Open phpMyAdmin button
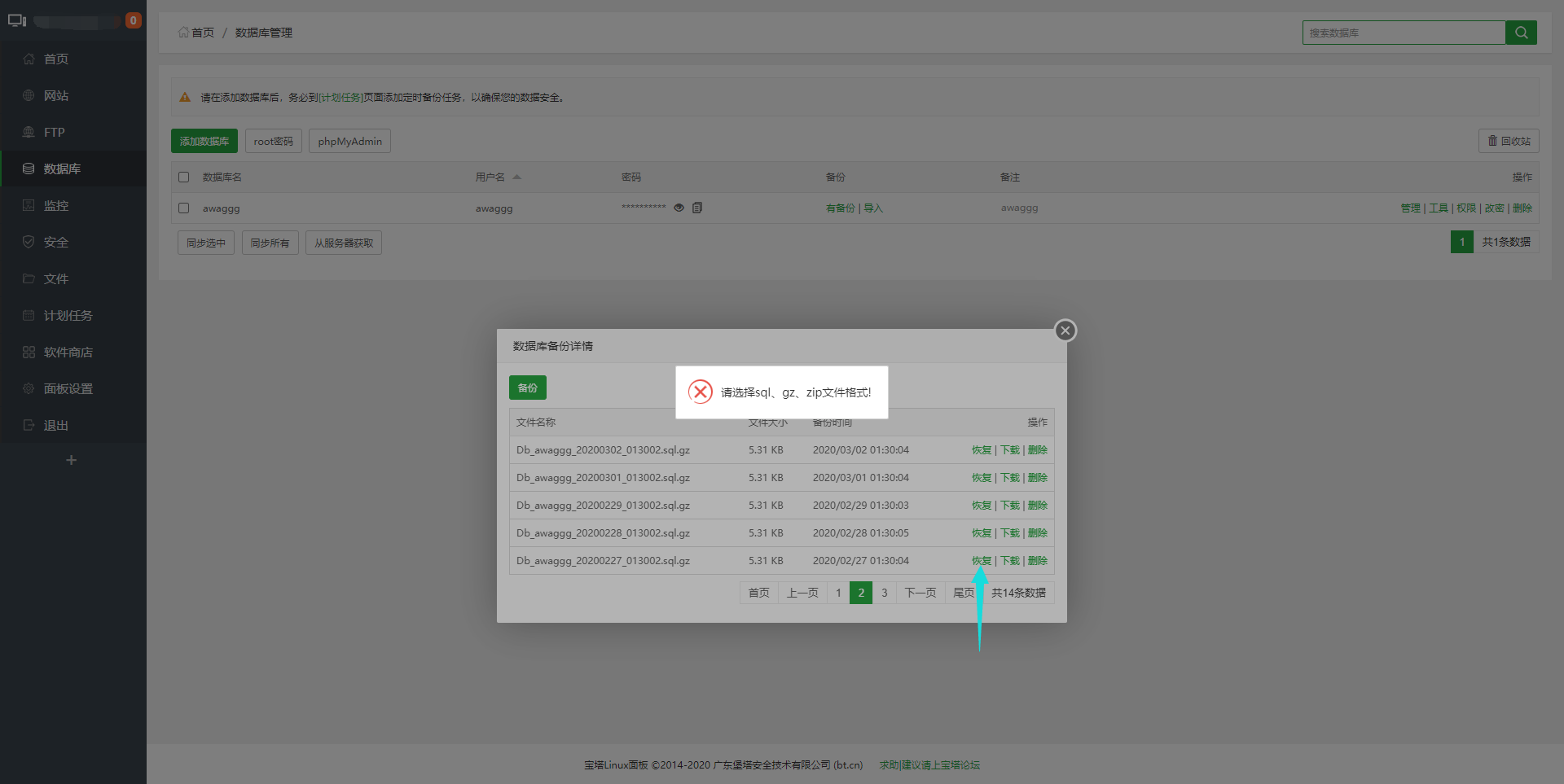1564x784 pixels. [x=349, y=141]
